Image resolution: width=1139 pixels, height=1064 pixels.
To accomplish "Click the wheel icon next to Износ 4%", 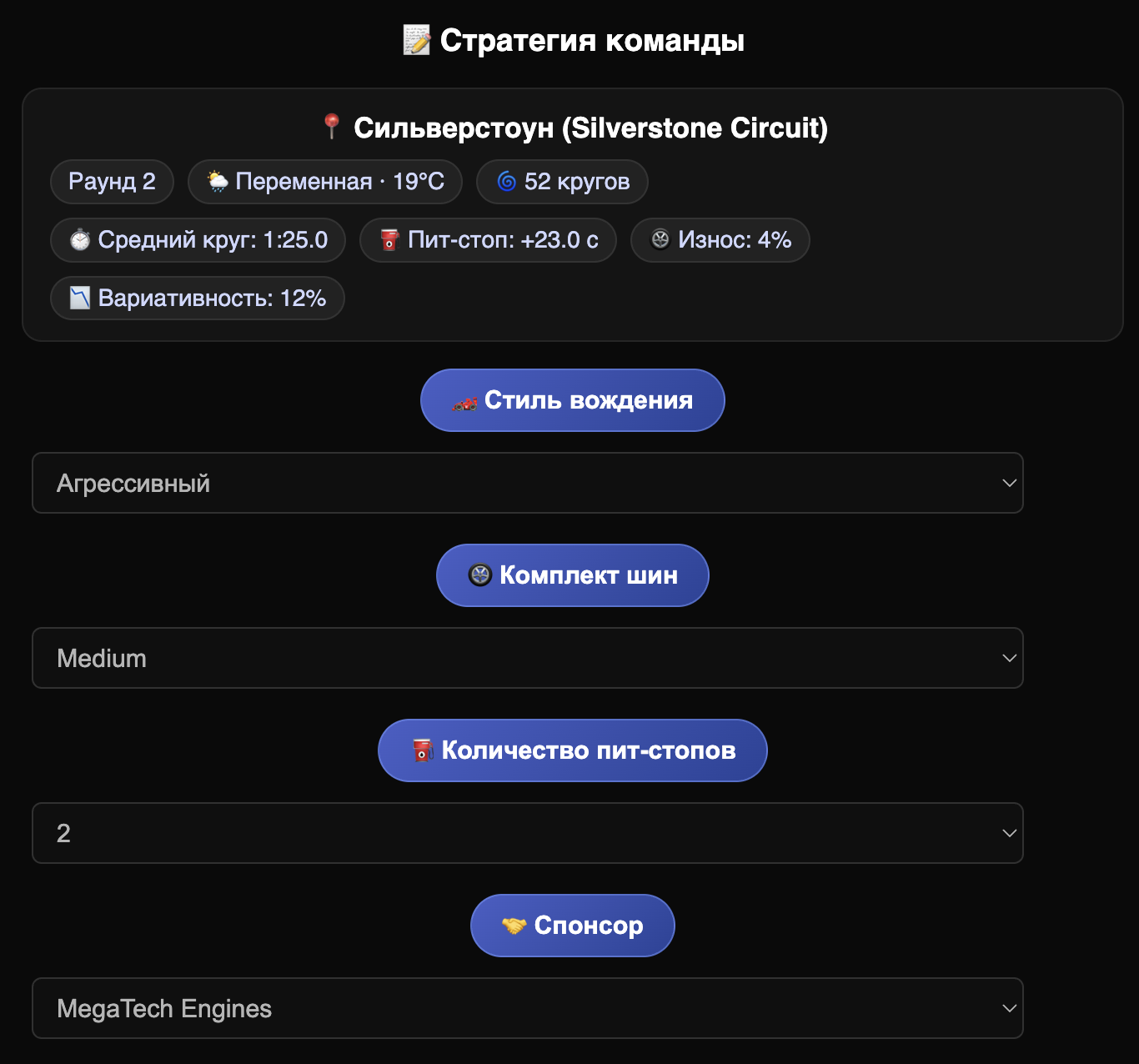I will point(660,240).
